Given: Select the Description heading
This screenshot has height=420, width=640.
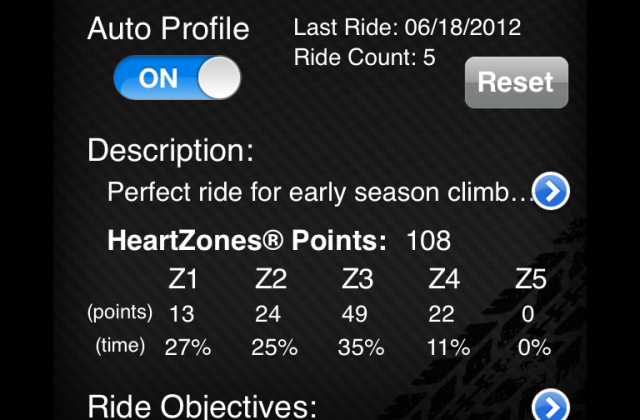Looking at the screenshot, I should click(x=171, y=151).
